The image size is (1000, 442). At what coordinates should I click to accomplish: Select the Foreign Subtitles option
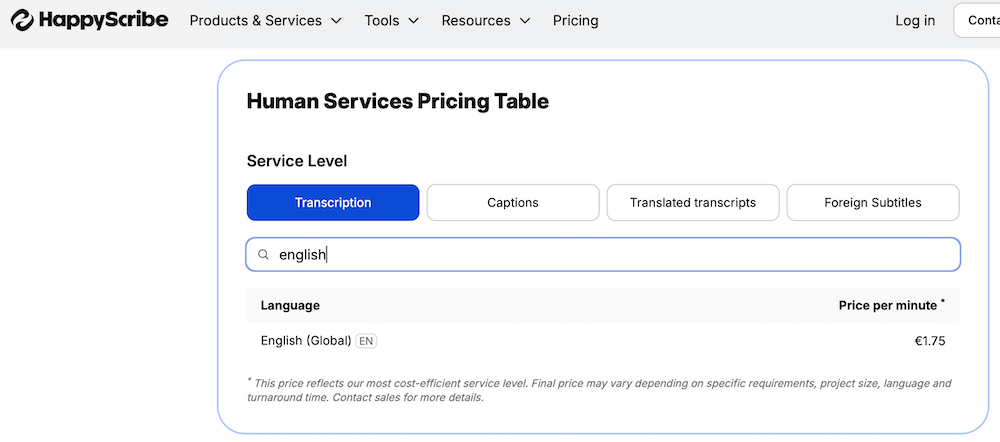tap(872, 202)
